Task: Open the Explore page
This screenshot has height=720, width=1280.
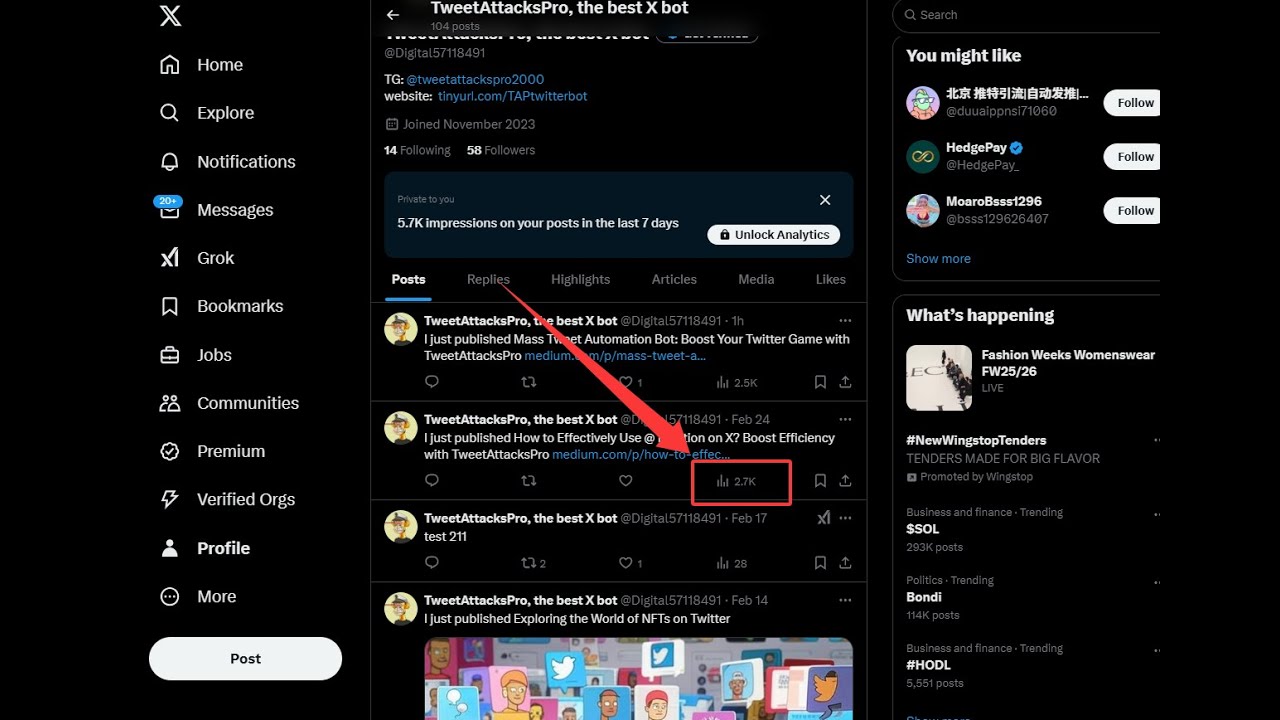Action: (225, 113)
